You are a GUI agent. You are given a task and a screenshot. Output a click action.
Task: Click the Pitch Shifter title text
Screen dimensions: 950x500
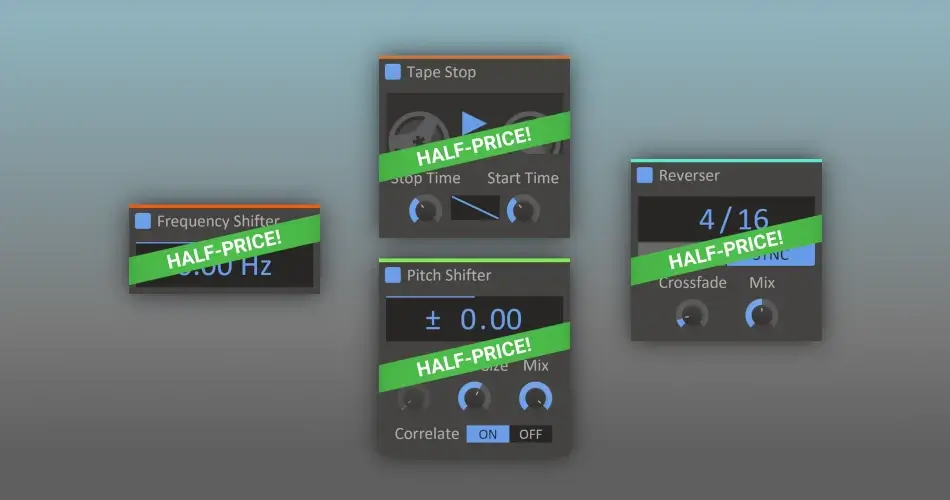449,275
